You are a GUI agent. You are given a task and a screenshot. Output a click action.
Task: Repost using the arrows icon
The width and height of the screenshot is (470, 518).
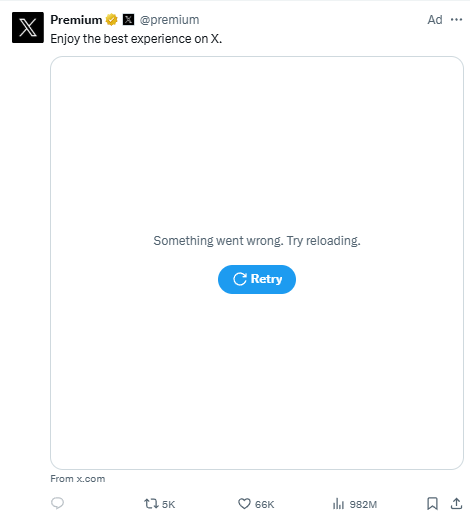[151, 504]
